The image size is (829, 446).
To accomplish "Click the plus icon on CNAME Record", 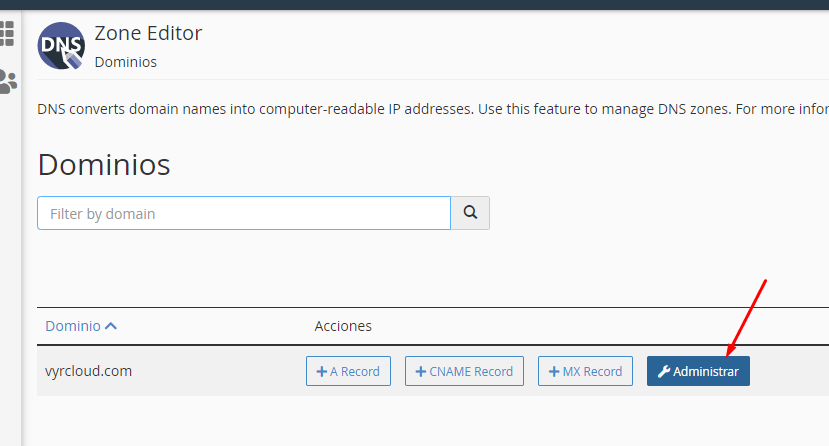I will (421, 371).
